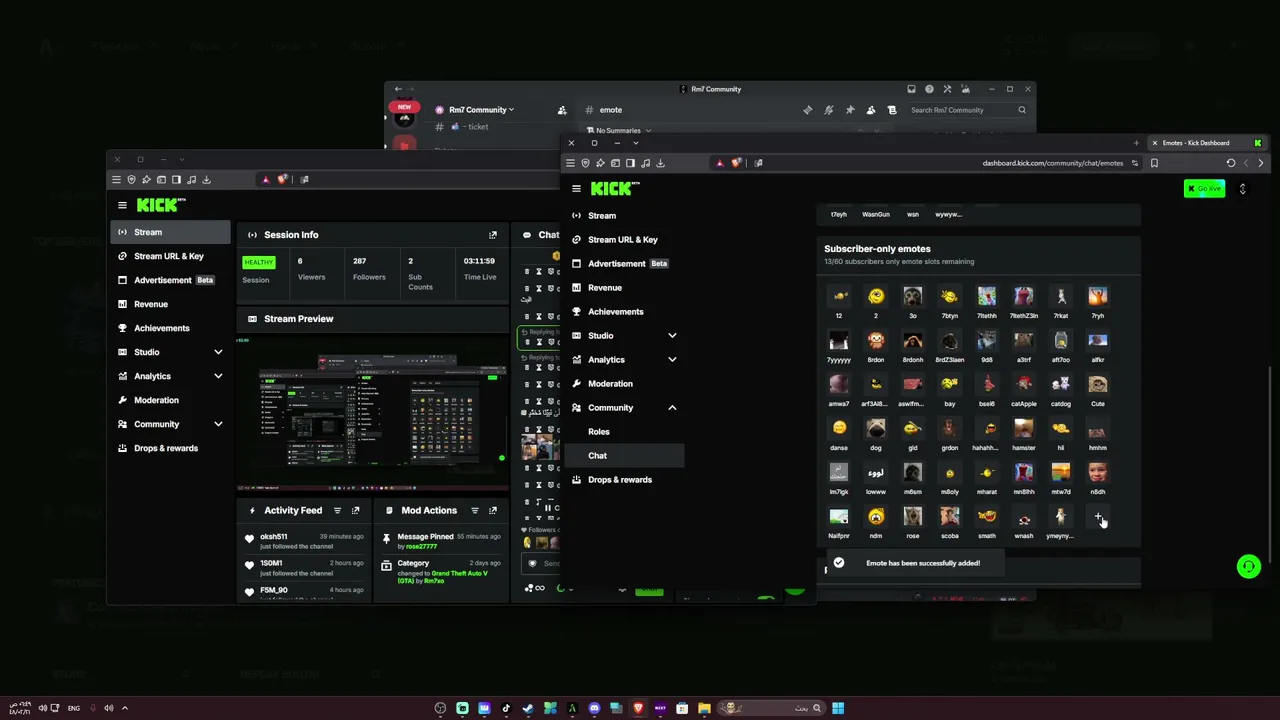Open Windows Start button on taskbar
The height and width of the screenshot is (720, 1280).
tap(838, 708)
